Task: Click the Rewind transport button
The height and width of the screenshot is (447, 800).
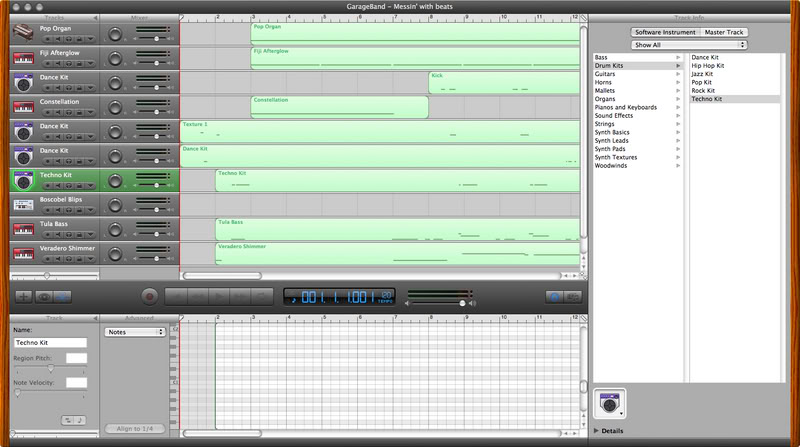Action: pyautogui.click(x=198, y=296)
